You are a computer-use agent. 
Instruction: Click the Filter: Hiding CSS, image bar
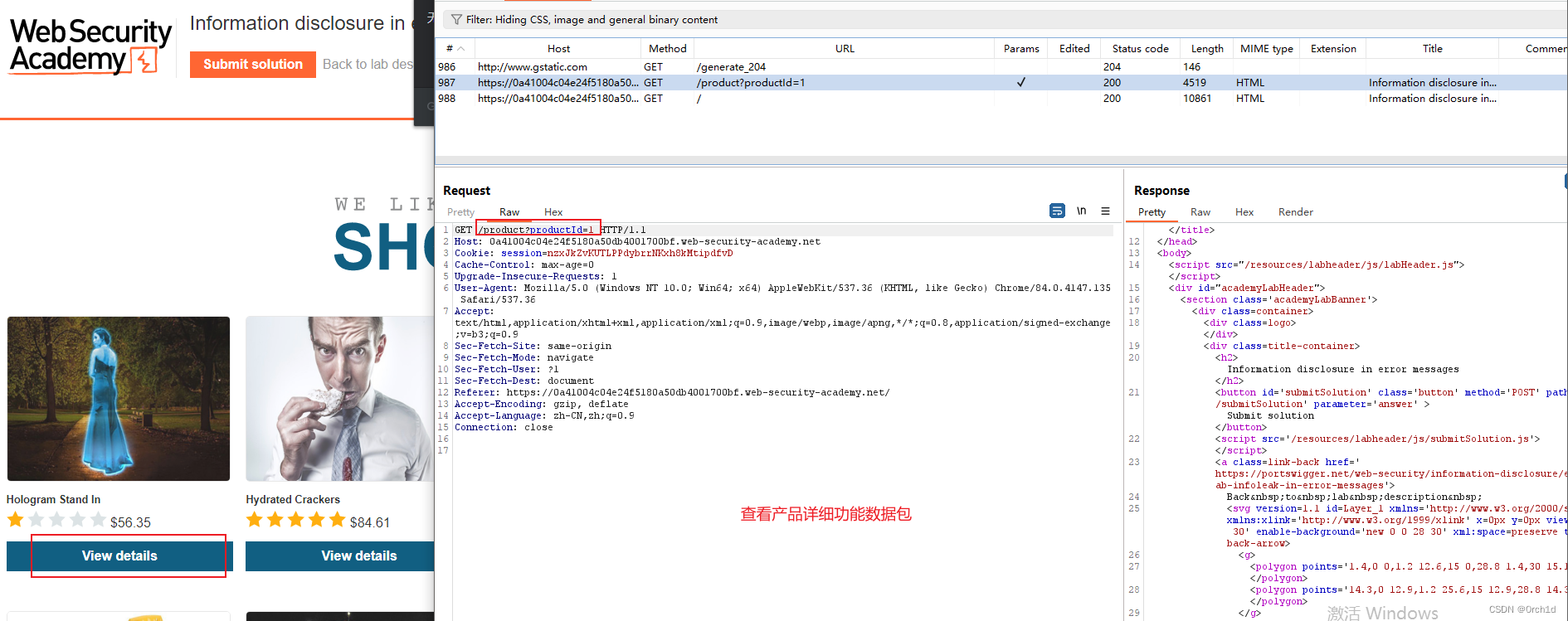click(x=1006, y=19)
